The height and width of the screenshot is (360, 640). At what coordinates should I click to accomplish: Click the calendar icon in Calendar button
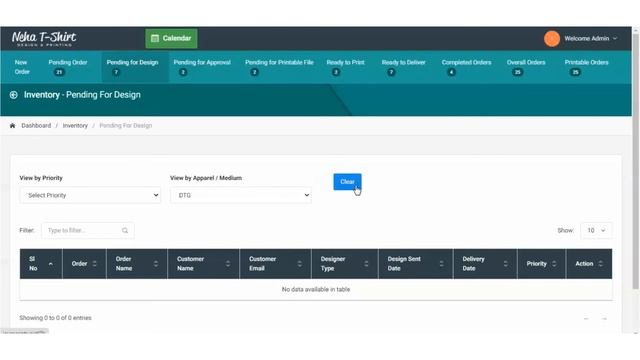click(x=155, y=38)
